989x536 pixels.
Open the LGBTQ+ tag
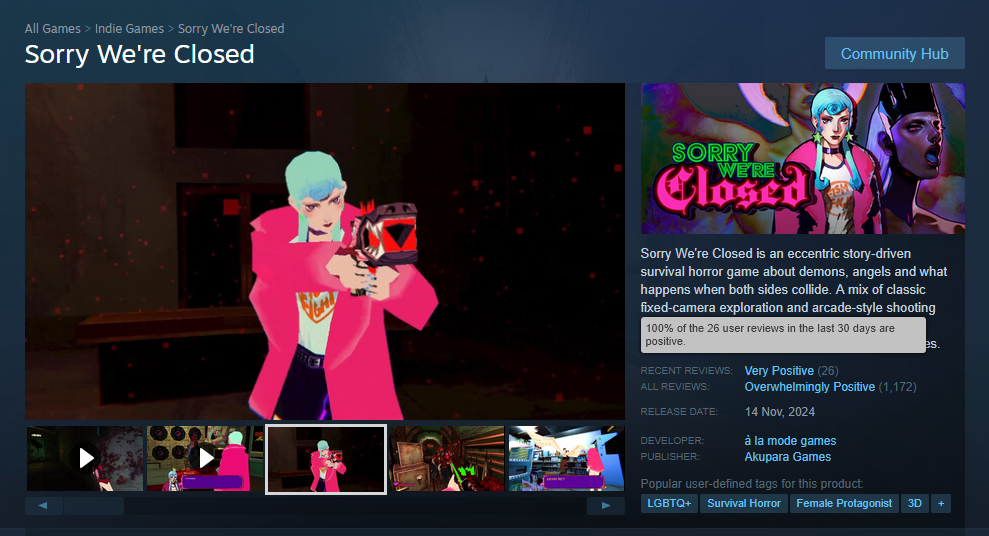click(x=669, y=503)
